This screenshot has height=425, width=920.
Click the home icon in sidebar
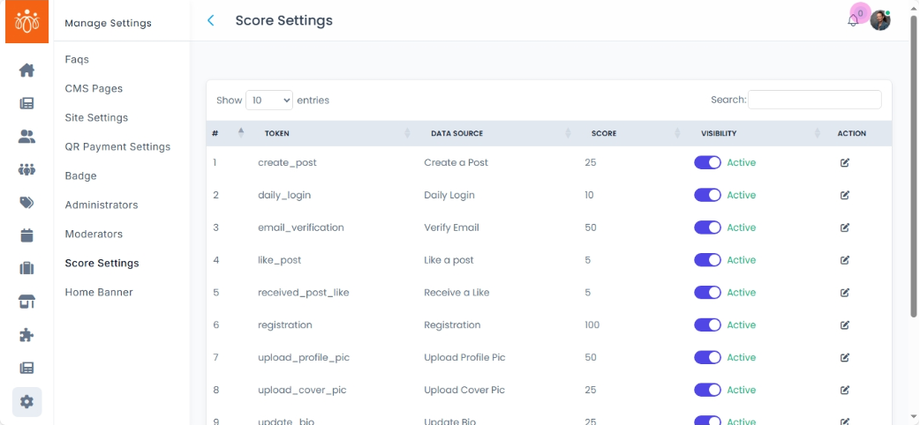tap(27, 70)
